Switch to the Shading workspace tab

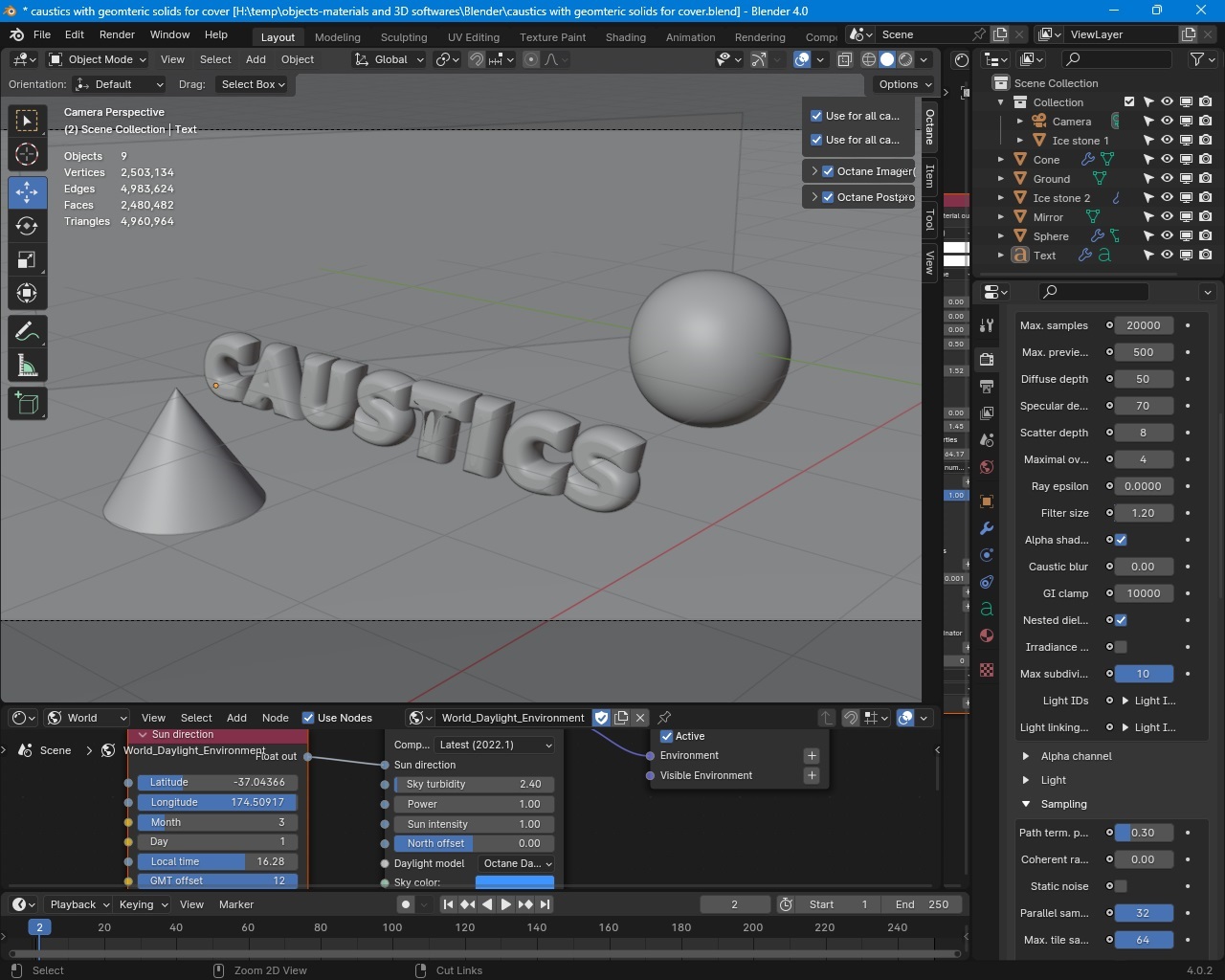click(626, 37)
